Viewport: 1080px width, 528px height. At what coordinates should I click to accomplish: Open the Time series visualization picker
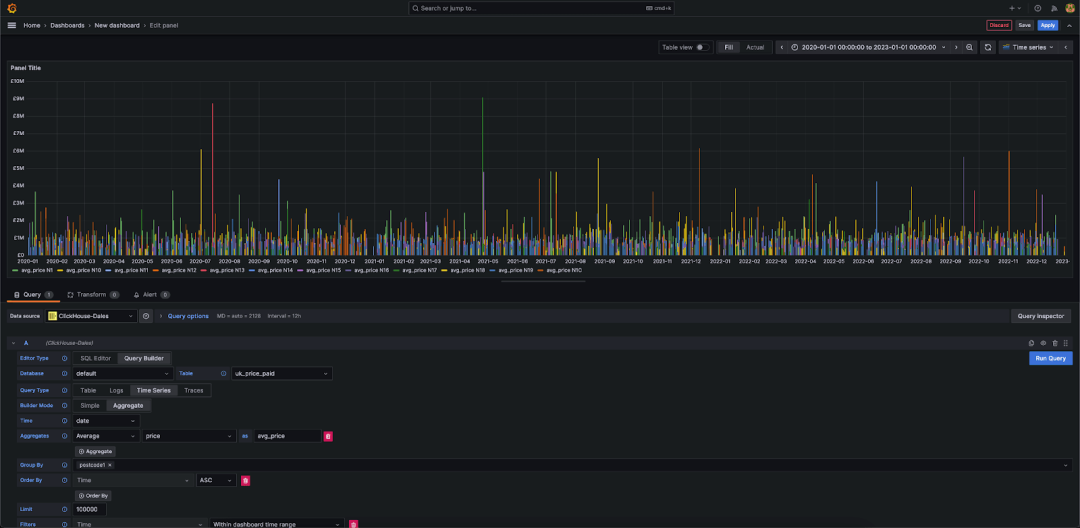pyautogui.click(x=1028, y=47)
